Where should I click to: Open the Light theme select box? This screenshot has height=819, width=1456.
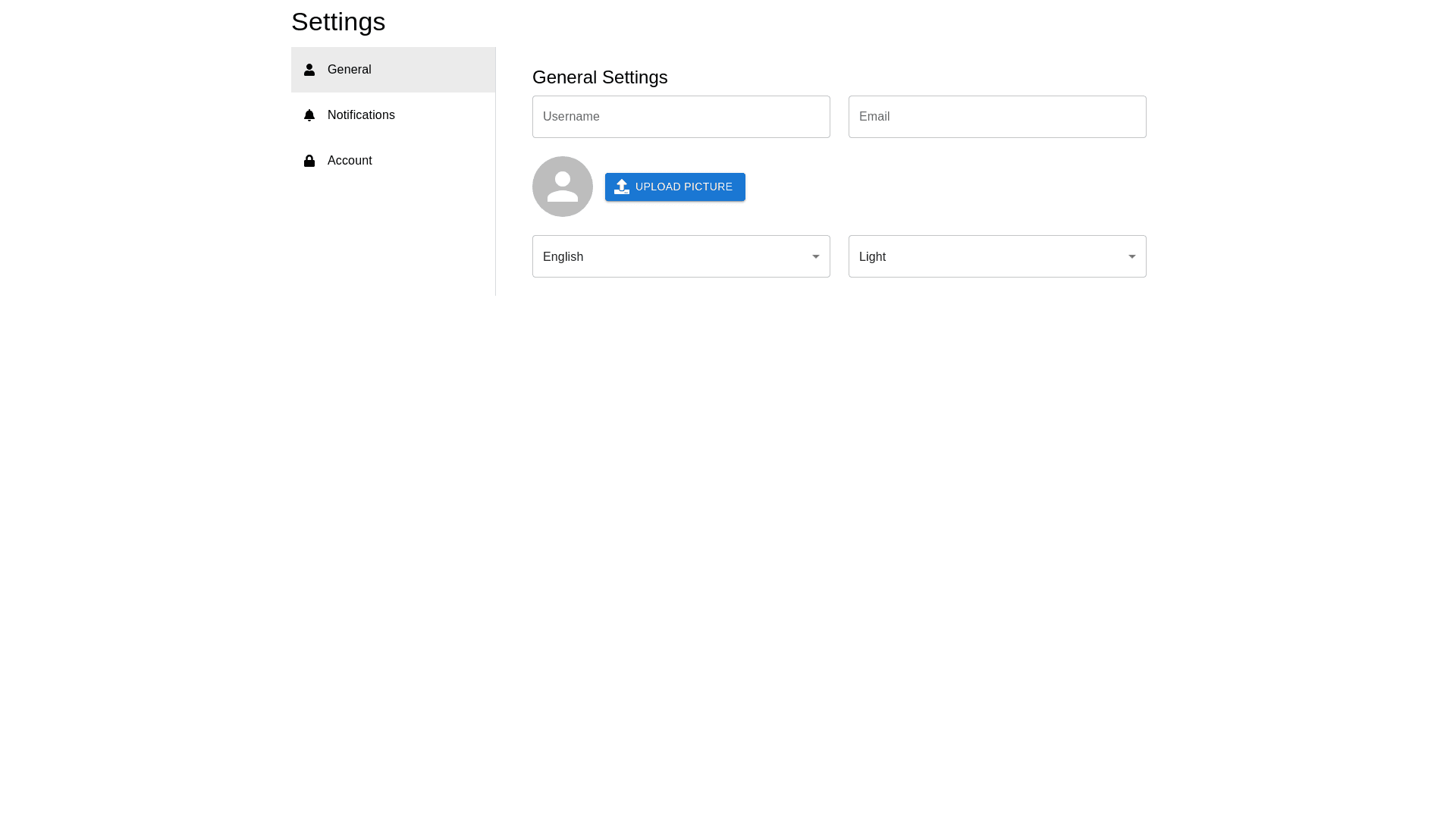click(997, 256)
